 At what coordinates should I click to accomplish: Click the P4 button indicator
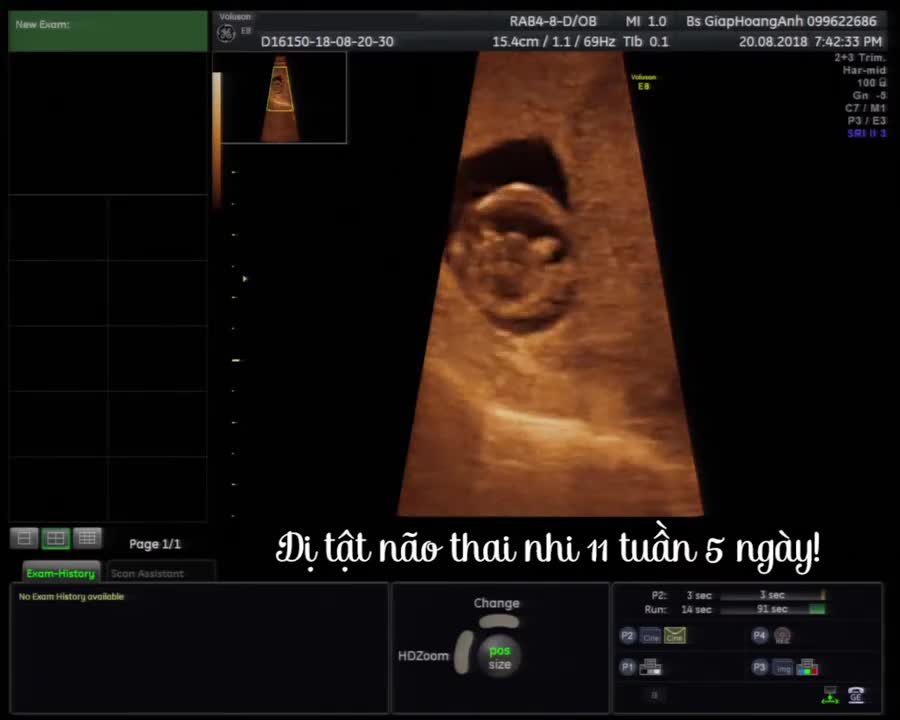759,635
